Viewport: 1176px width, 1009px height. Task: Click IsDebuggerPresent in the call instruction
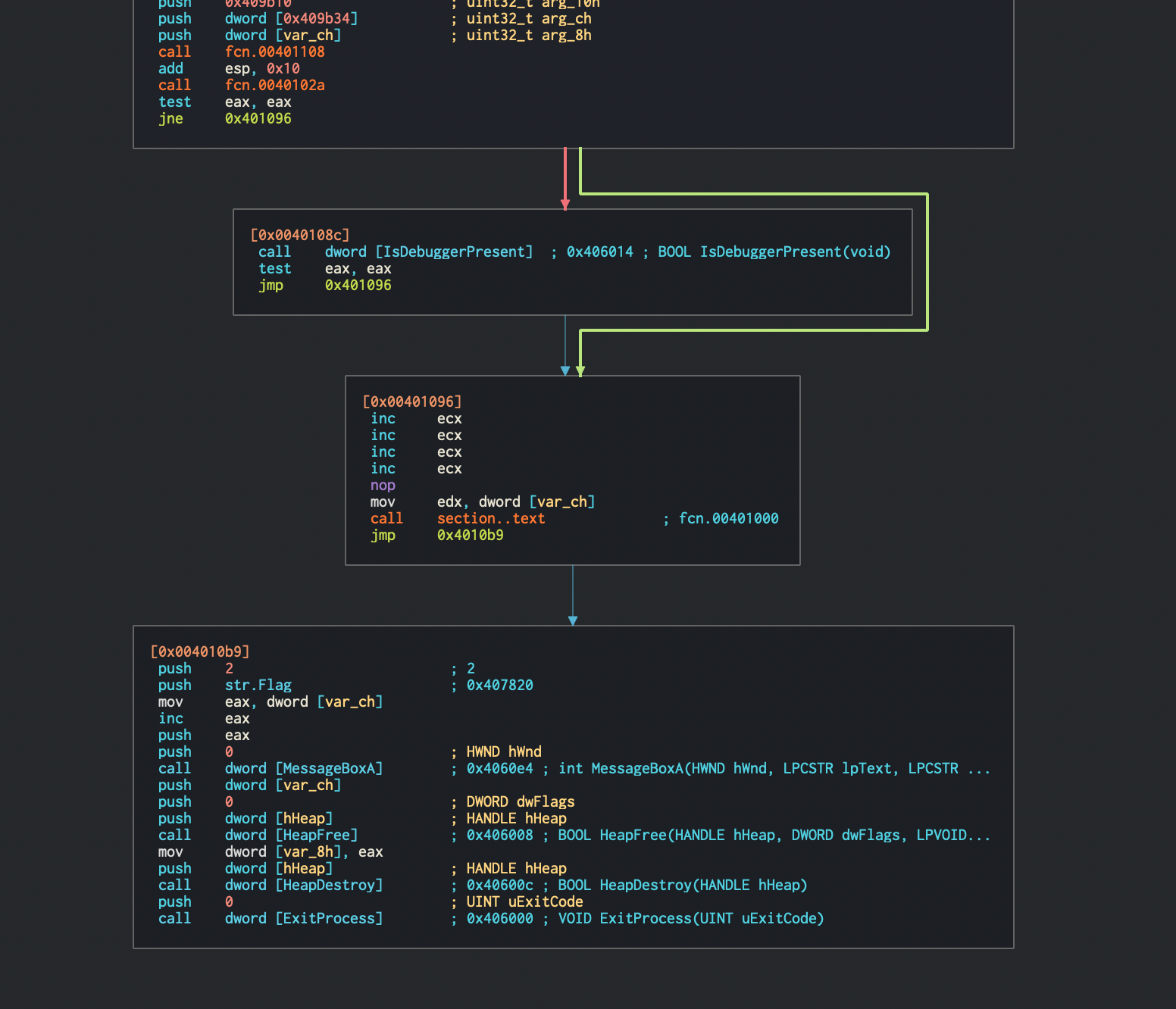(454, 252)
